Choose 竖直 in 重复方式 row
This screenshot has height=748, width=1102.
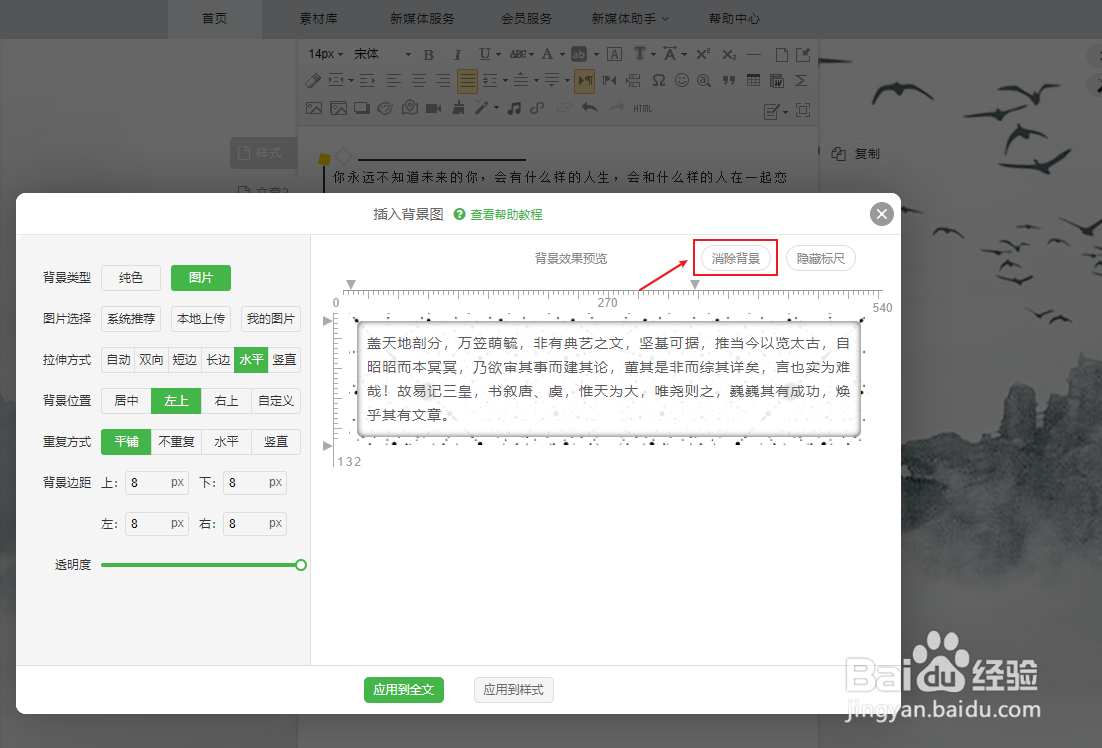pos(276,441)
